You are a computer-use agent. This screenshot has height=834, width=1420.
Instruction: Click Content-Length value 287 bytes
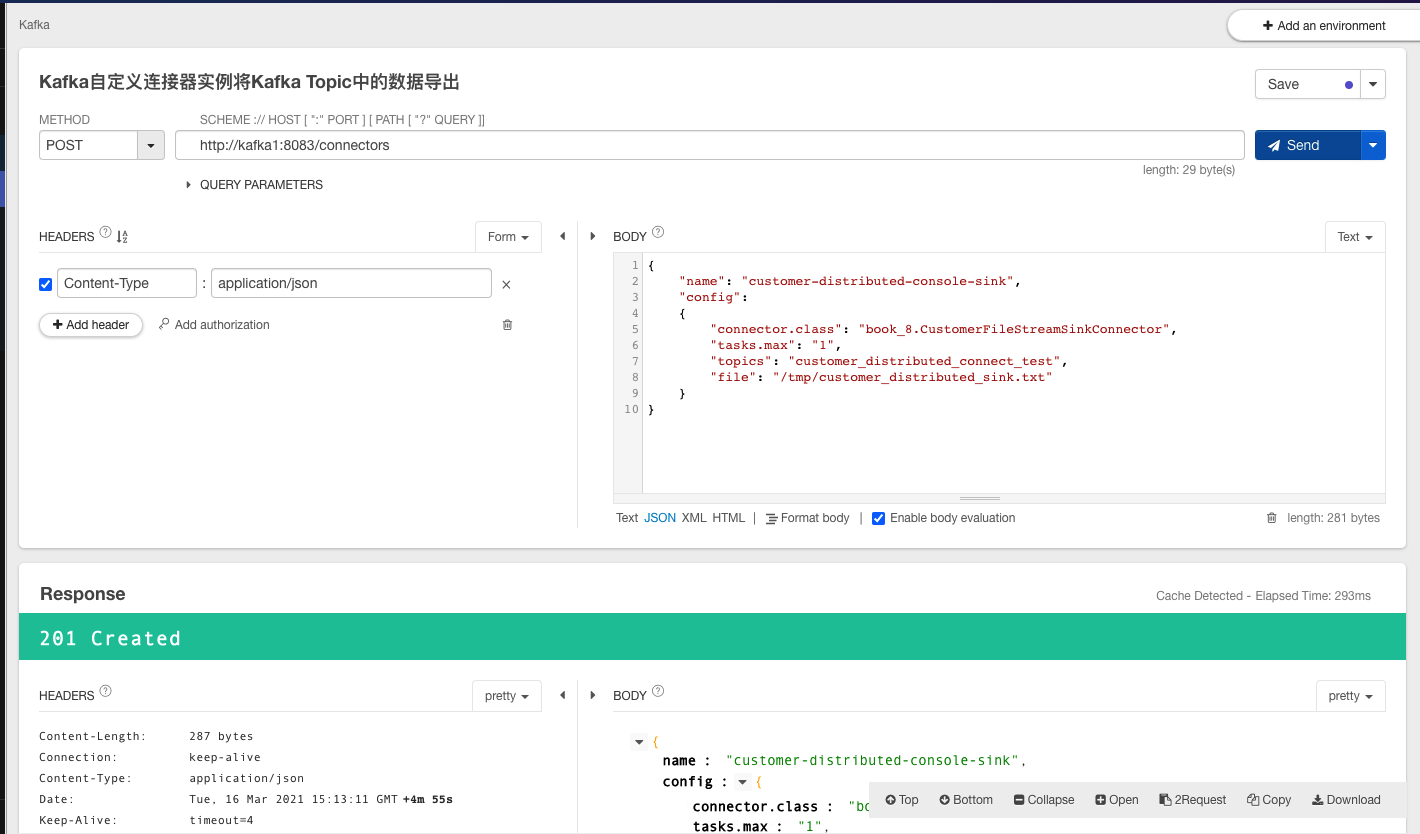221,736
